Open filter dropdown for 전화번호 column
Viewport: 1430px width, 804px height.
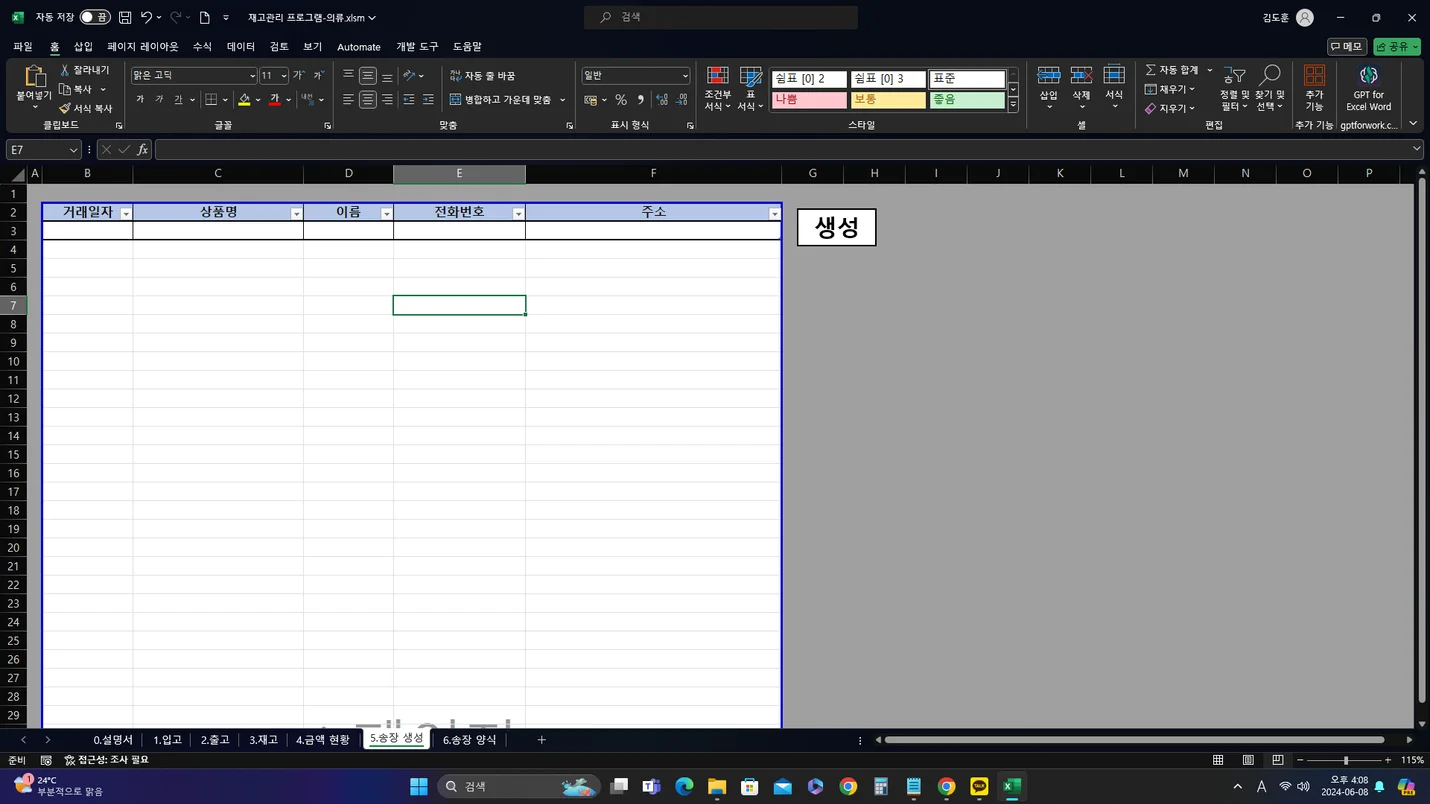coord(518,214)
